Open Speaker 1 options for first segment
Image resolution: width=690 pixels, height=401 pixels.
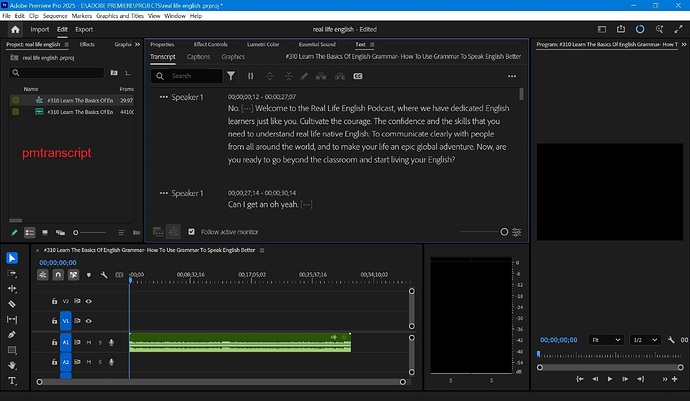pos(164,97)
